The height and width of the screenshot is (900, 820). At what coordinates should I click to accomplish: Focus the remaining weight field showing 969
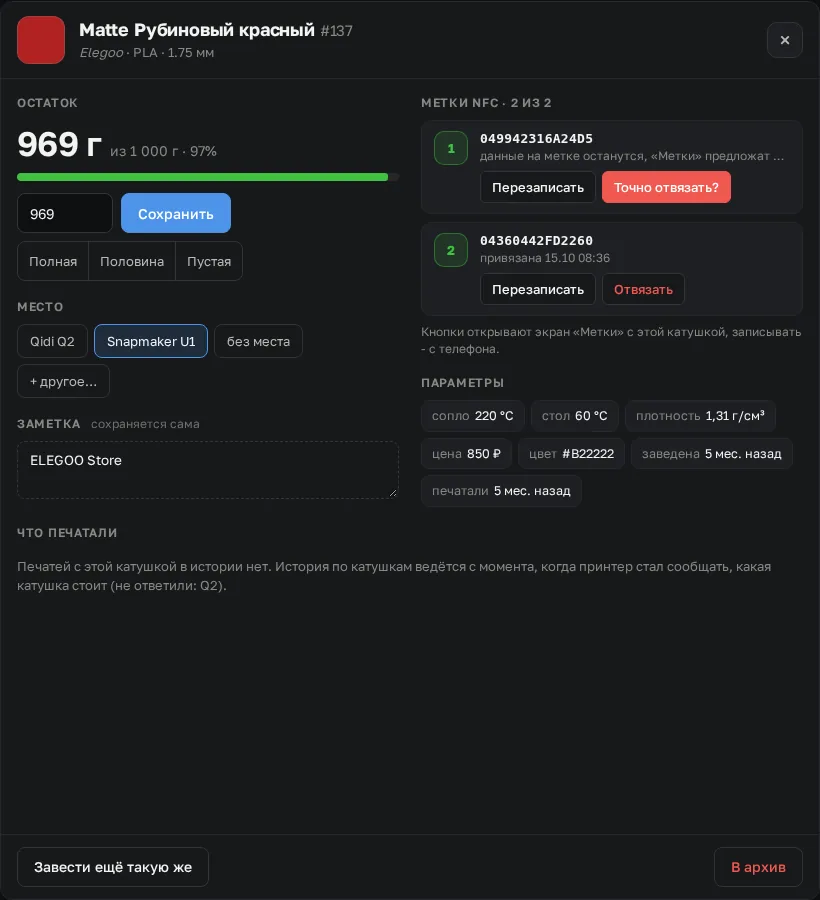tap(65, 214)
